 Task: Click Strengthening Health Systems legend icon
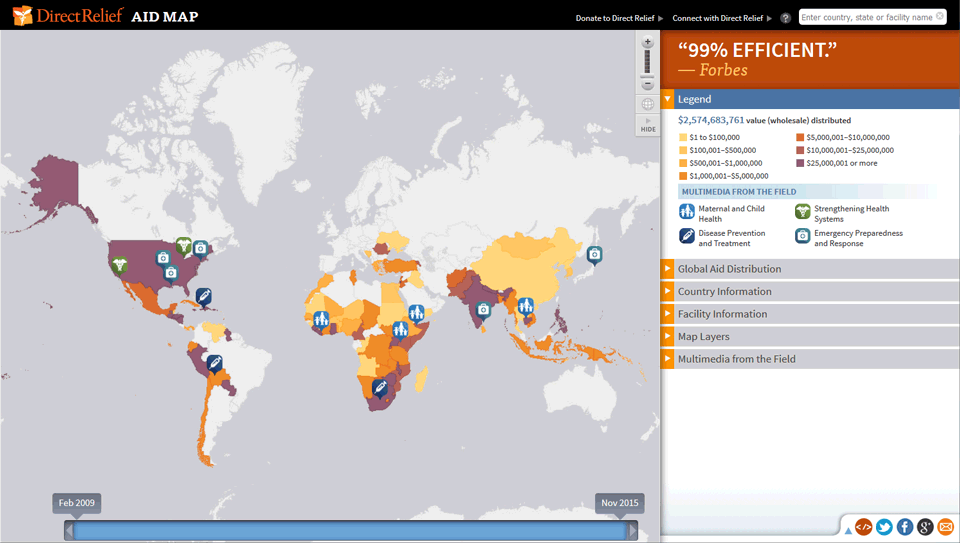click(803, 212)
